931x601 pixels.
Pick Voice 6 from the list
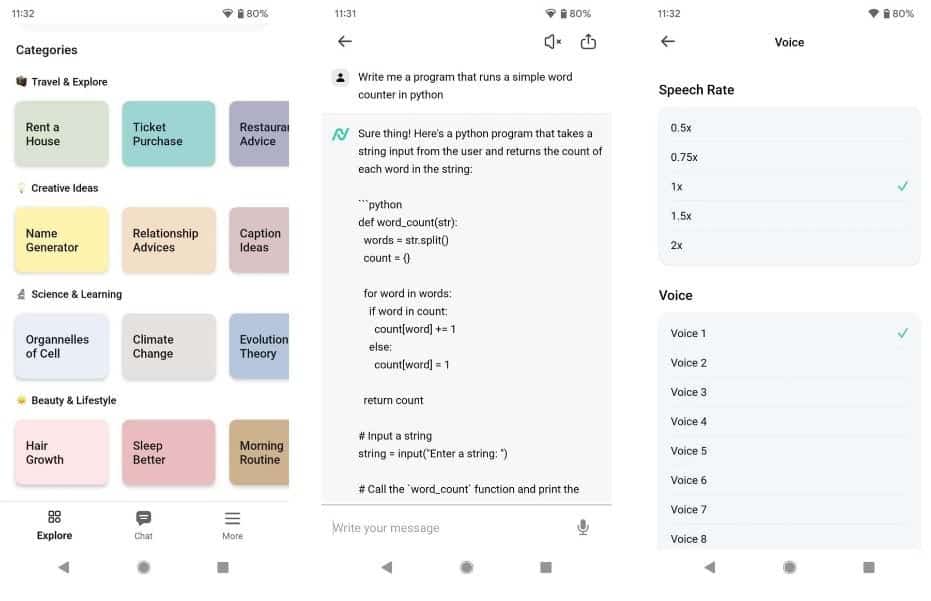click(x=788, y=480)
